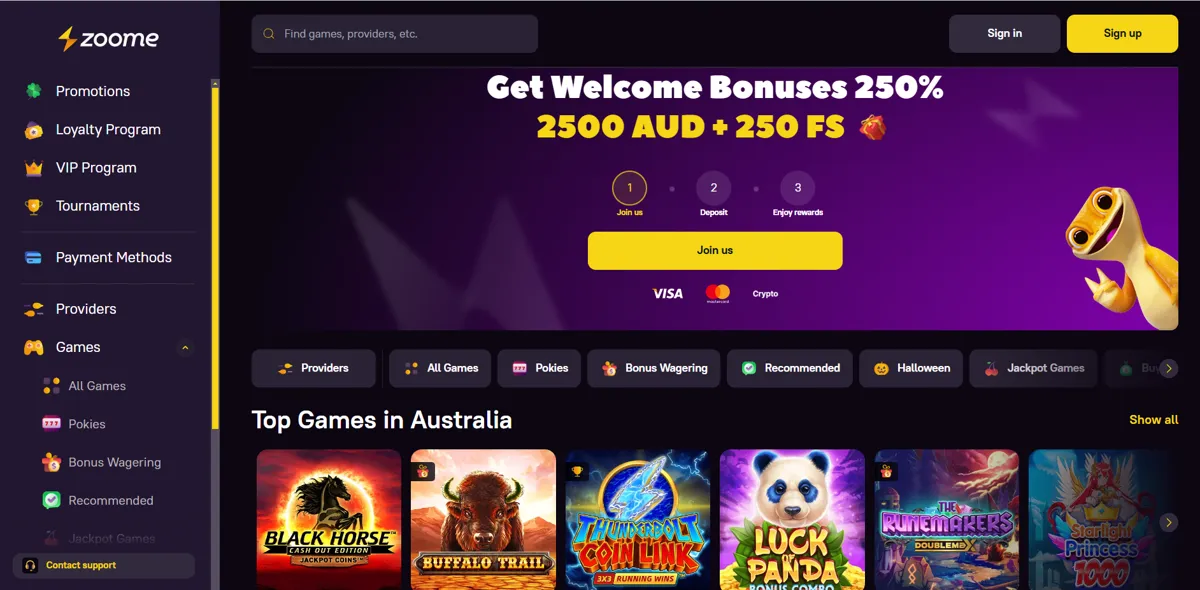Click the Payment Methods card icon
Image resolution: width=1200 pixels, height=590 pixels.
click(x=34, y=257)
